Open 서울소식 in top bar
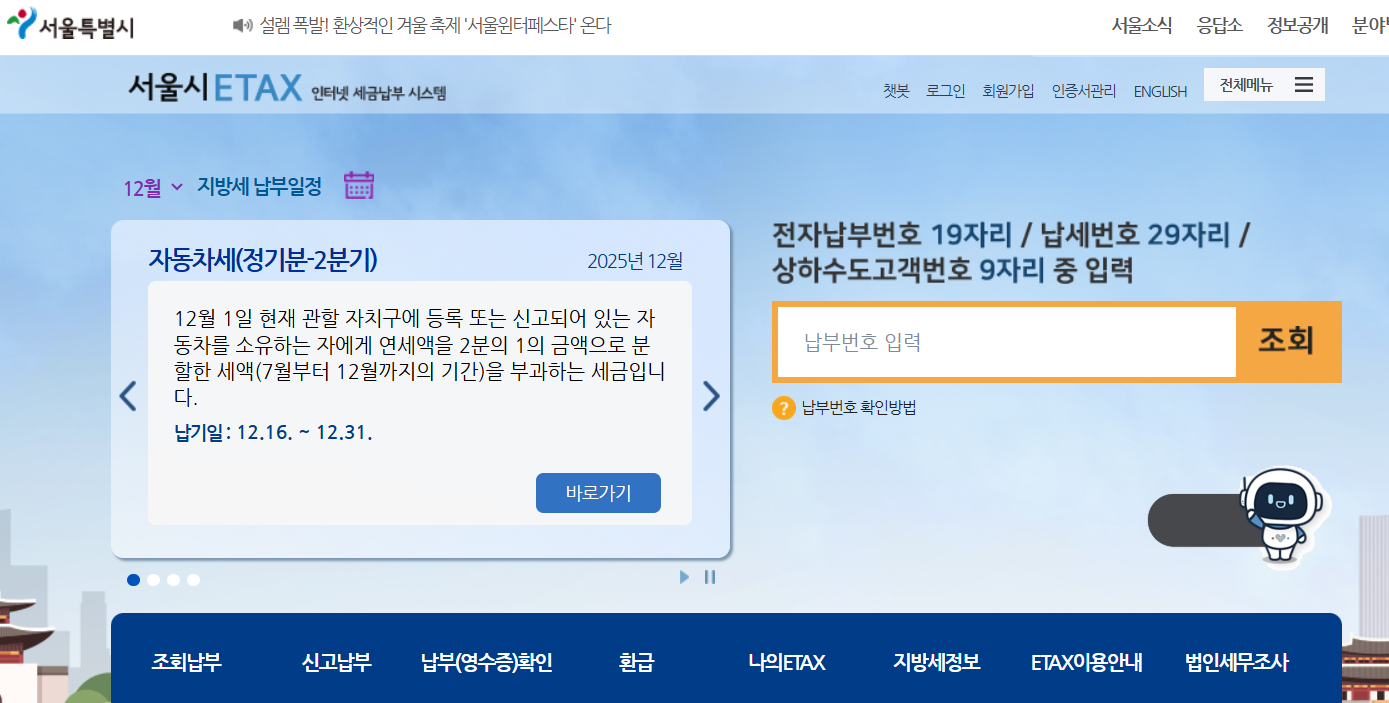Viewport: 1389px width, 703px height. click(1142, 26)
